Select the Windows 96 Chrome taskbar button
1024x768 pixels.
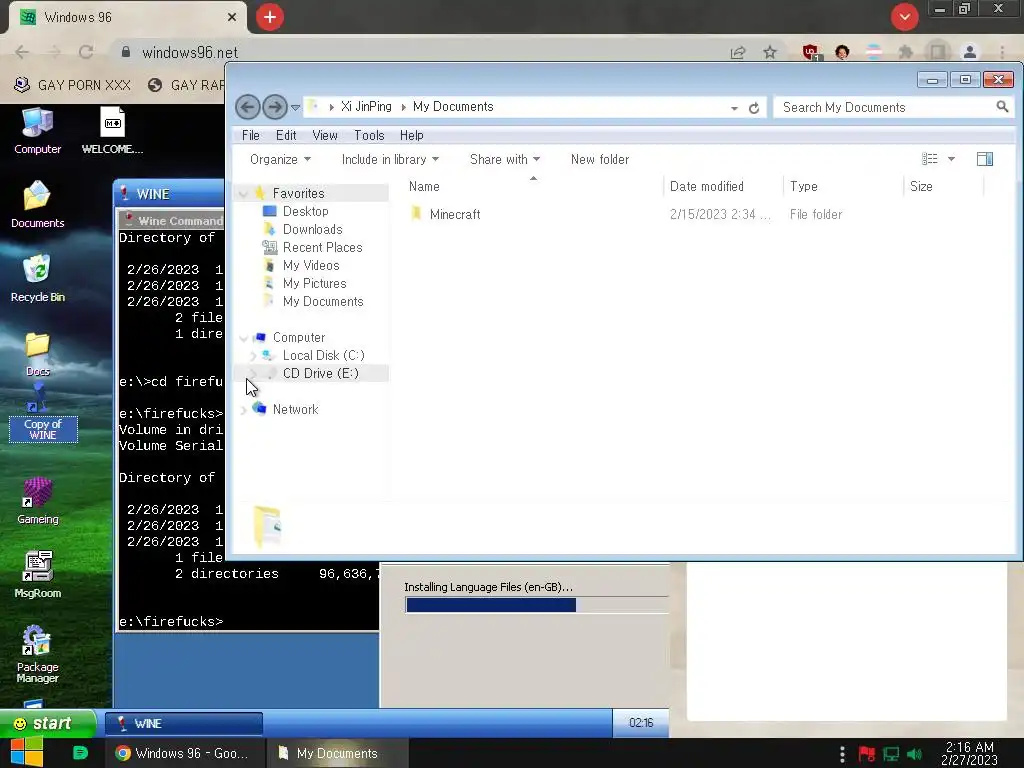[x=187, y=753]
